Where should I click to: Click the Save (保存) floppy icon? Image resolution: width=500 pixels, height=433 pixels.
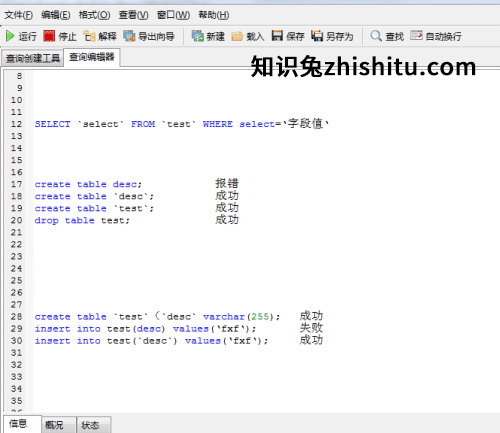pos(277,36)
